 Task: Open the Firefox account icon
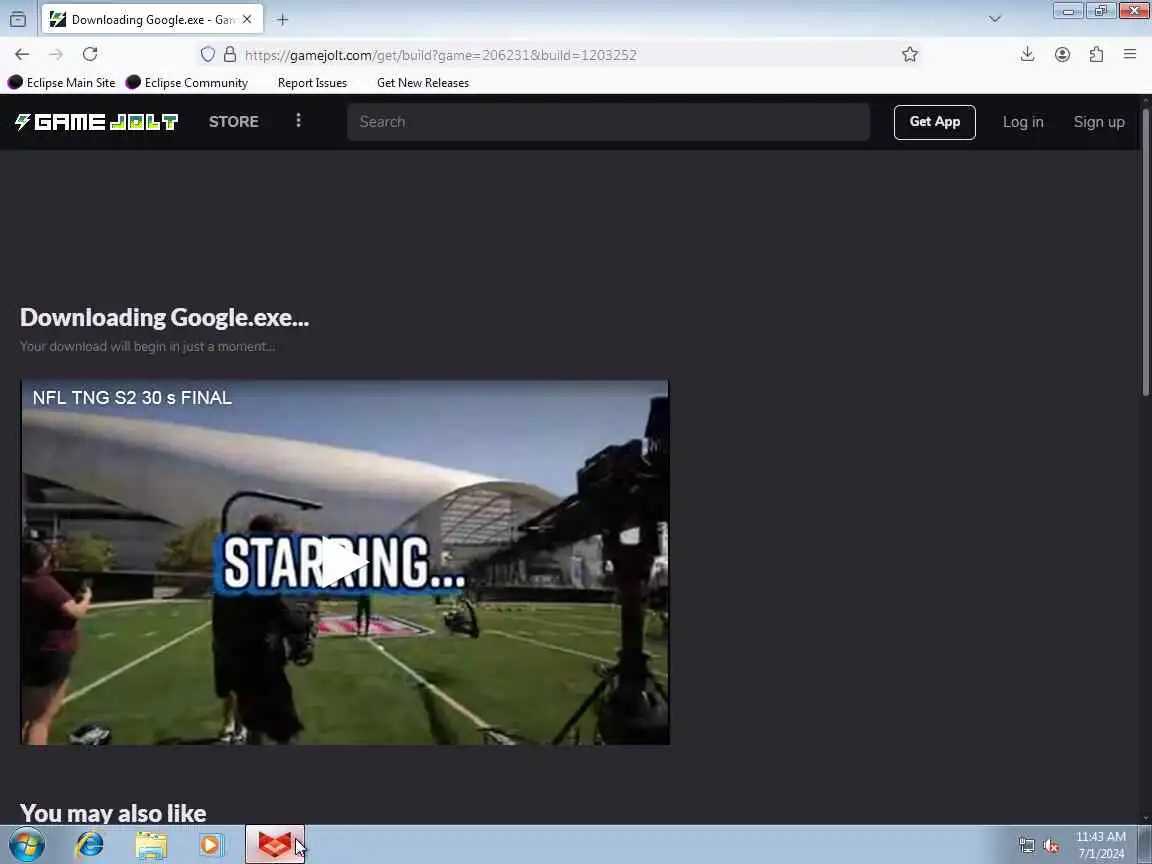point(1062,54)
